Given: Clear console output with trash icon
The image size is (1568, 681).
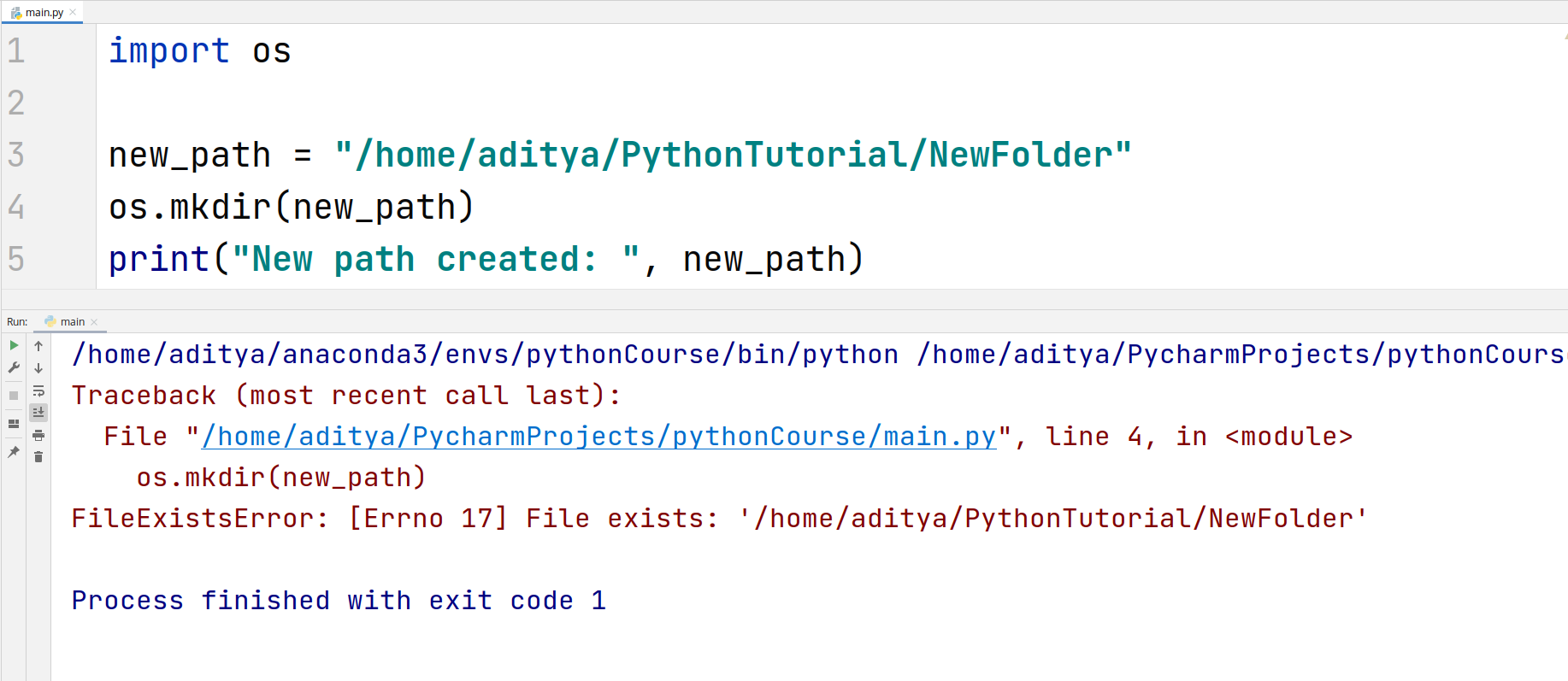Looking at the screenshot, I should click(38, 457).
